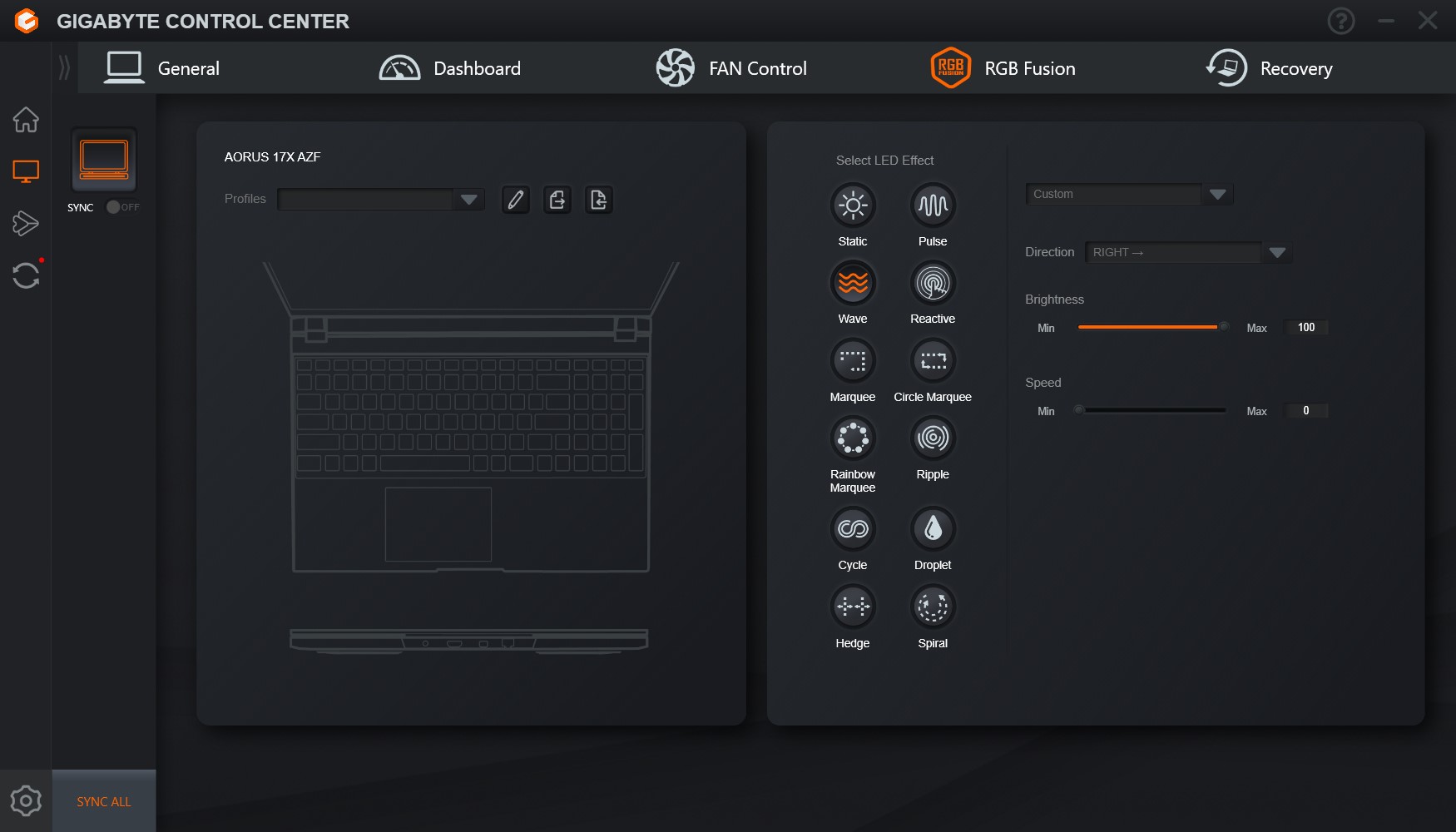
Task: Click the 'AORUS 17X AZF' device name
Action: [x=273, y=156]
